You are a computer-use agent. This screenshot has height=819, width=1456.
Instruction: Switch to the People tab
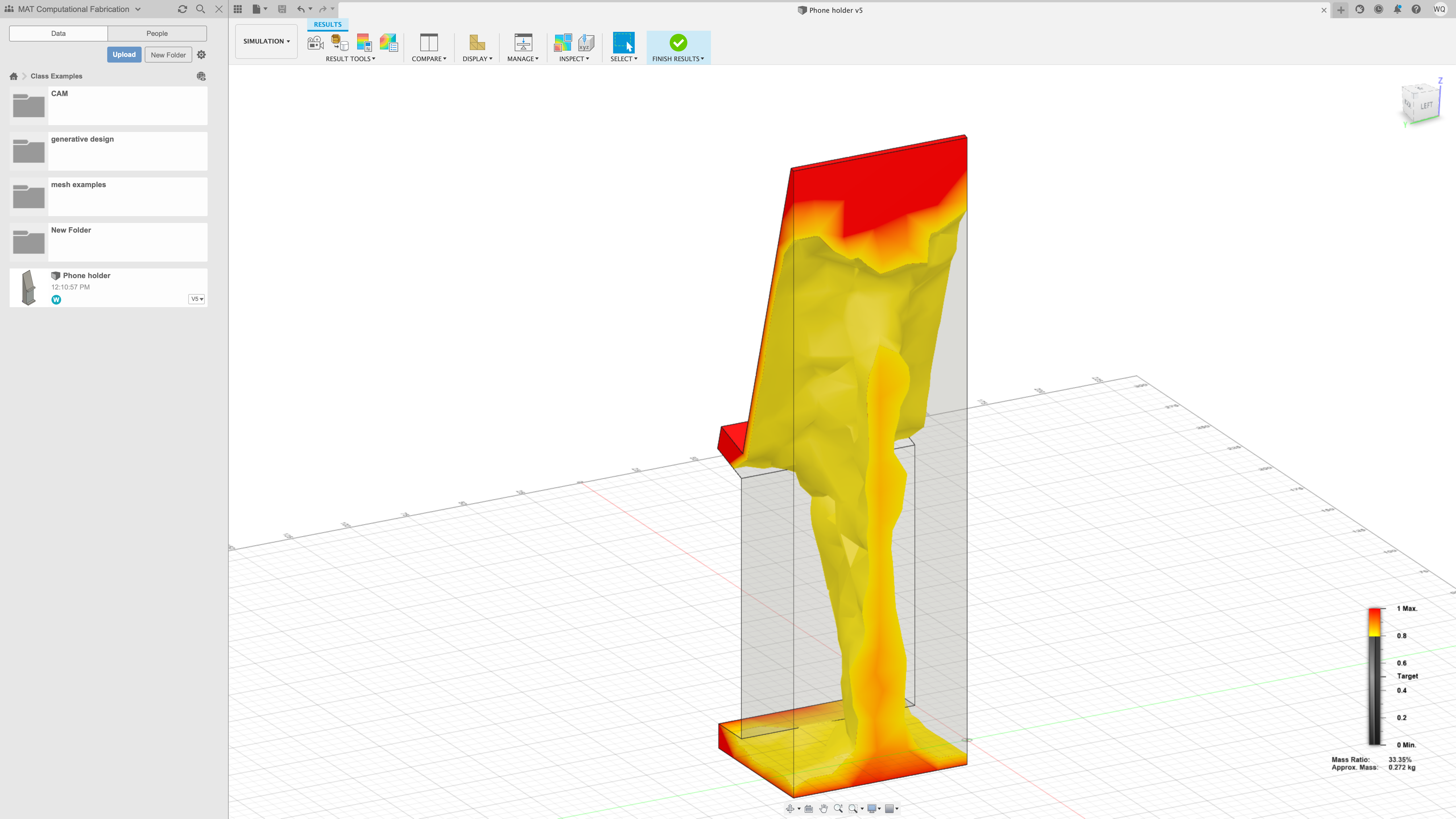[157, 33]
